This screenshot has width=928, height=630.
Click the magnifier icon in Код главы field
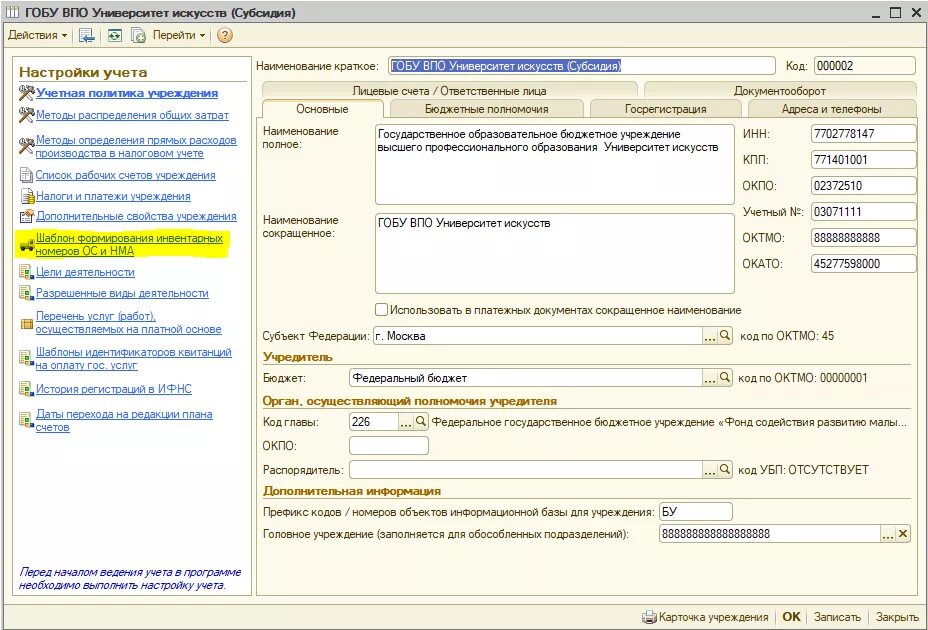pos(420,422)
